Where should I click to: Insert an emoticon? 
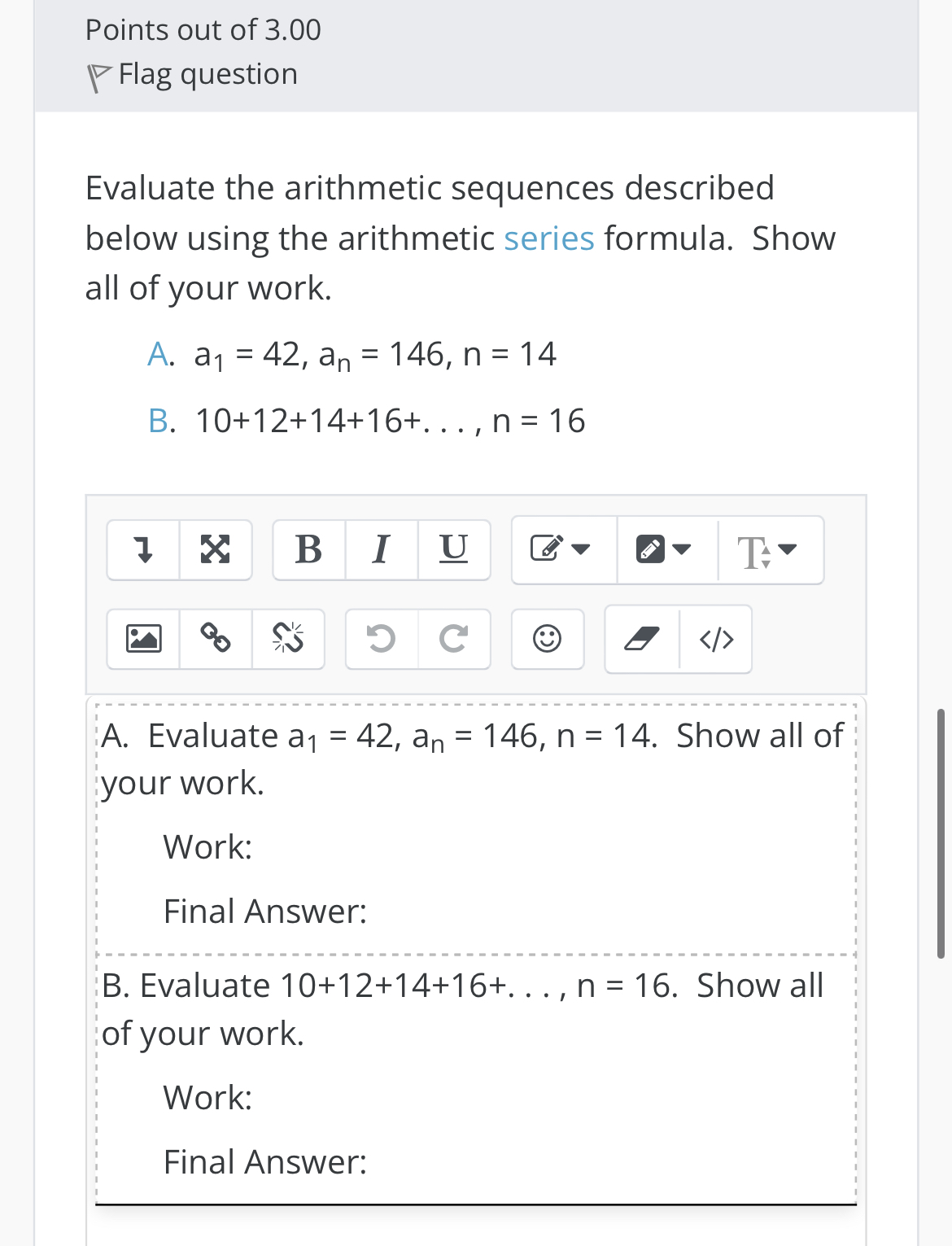click(547, 639)
